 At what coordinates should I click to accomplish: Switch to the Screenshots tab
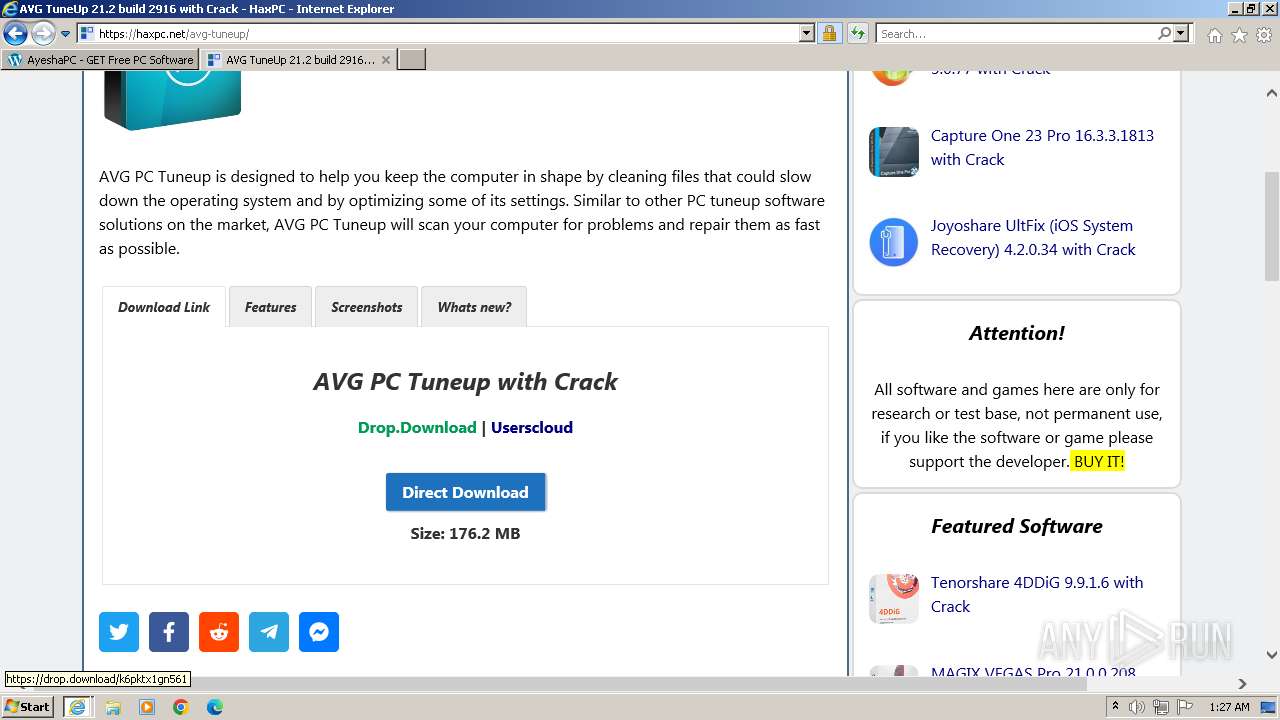(x=367, y=307)
